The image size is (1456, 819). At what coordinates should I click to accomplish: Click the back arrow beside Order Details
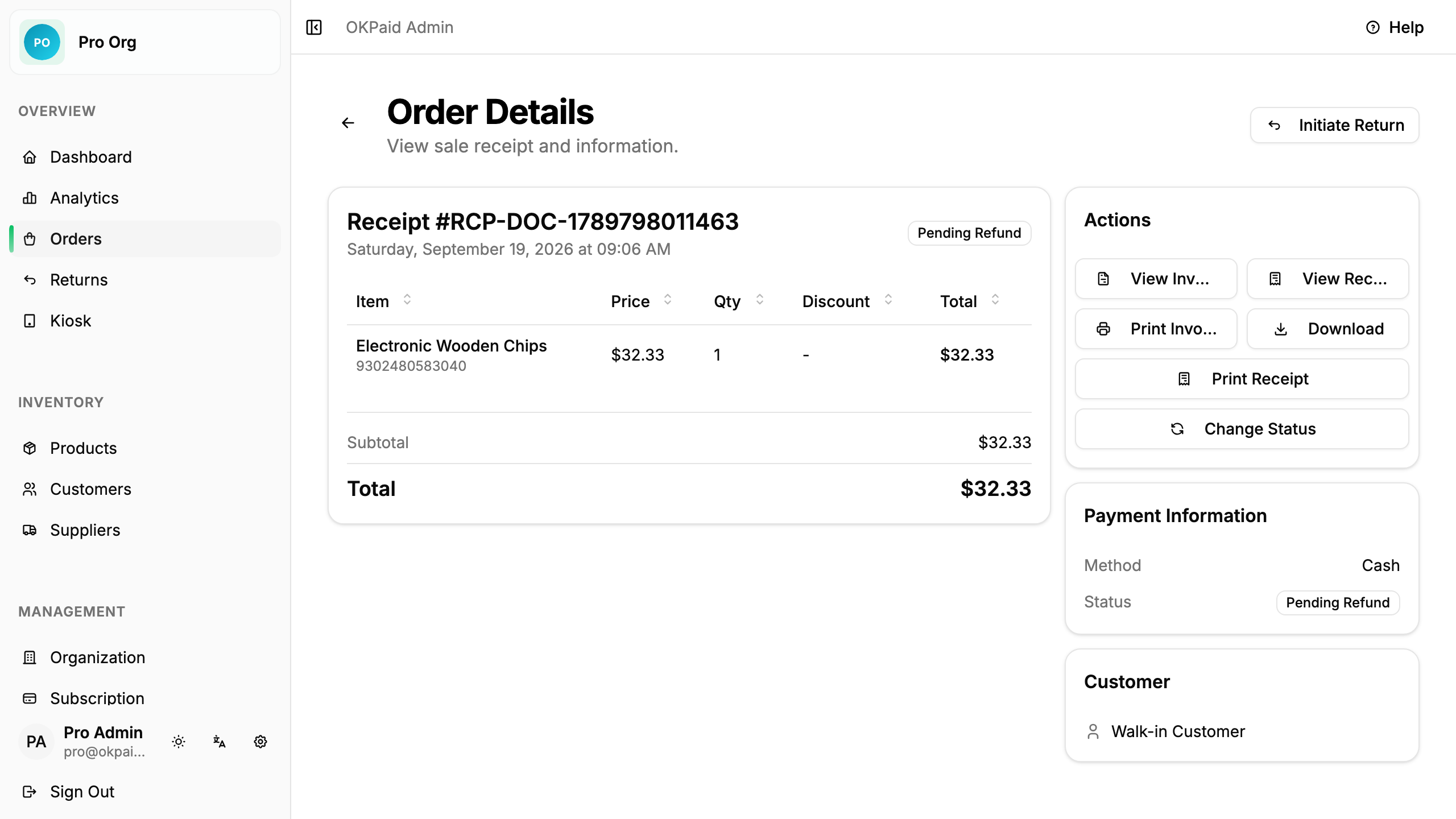348,123
